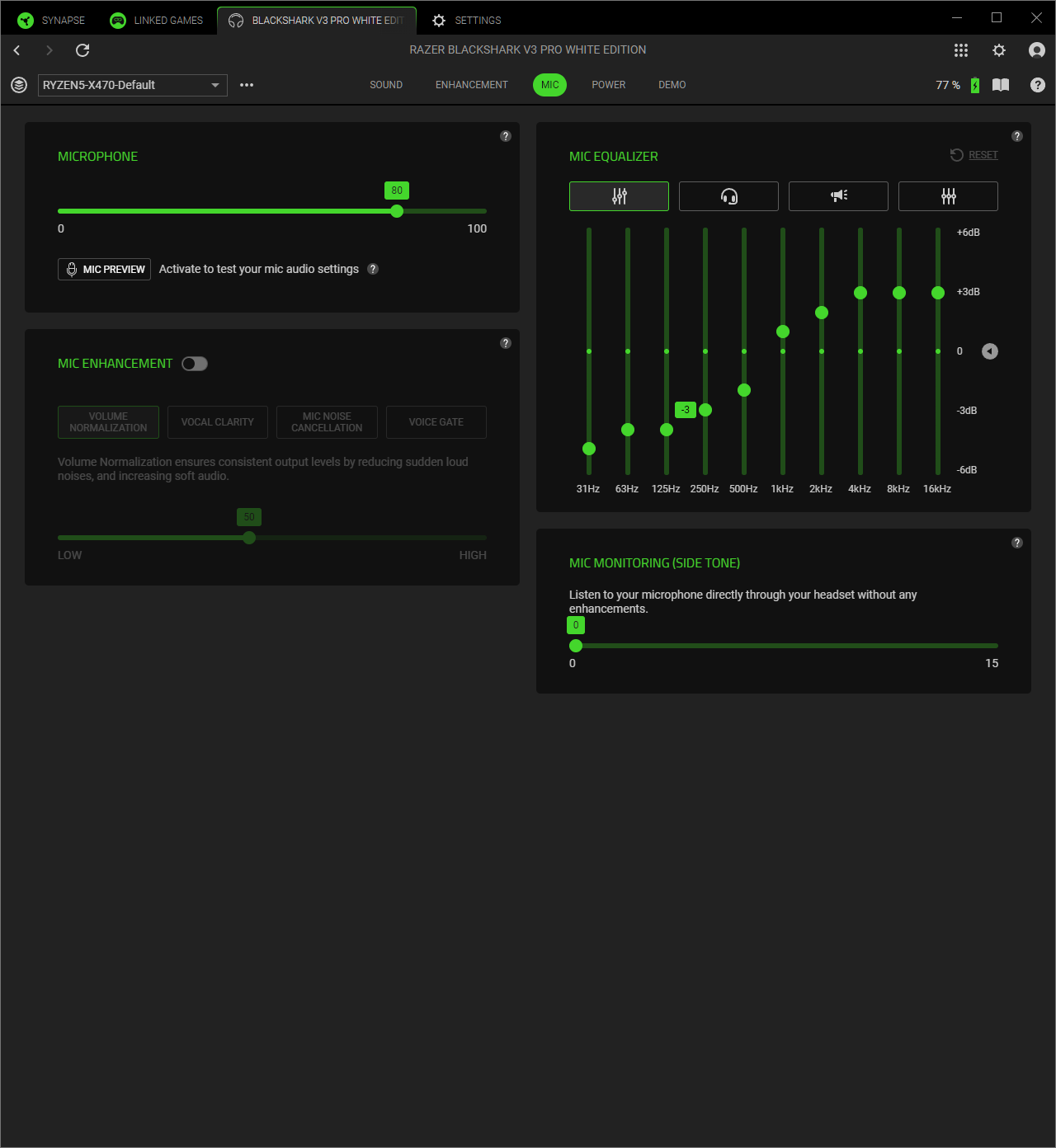
Task: Expand the RYZEN5-X470-Default profile dropdown
Action: (214, 85)
